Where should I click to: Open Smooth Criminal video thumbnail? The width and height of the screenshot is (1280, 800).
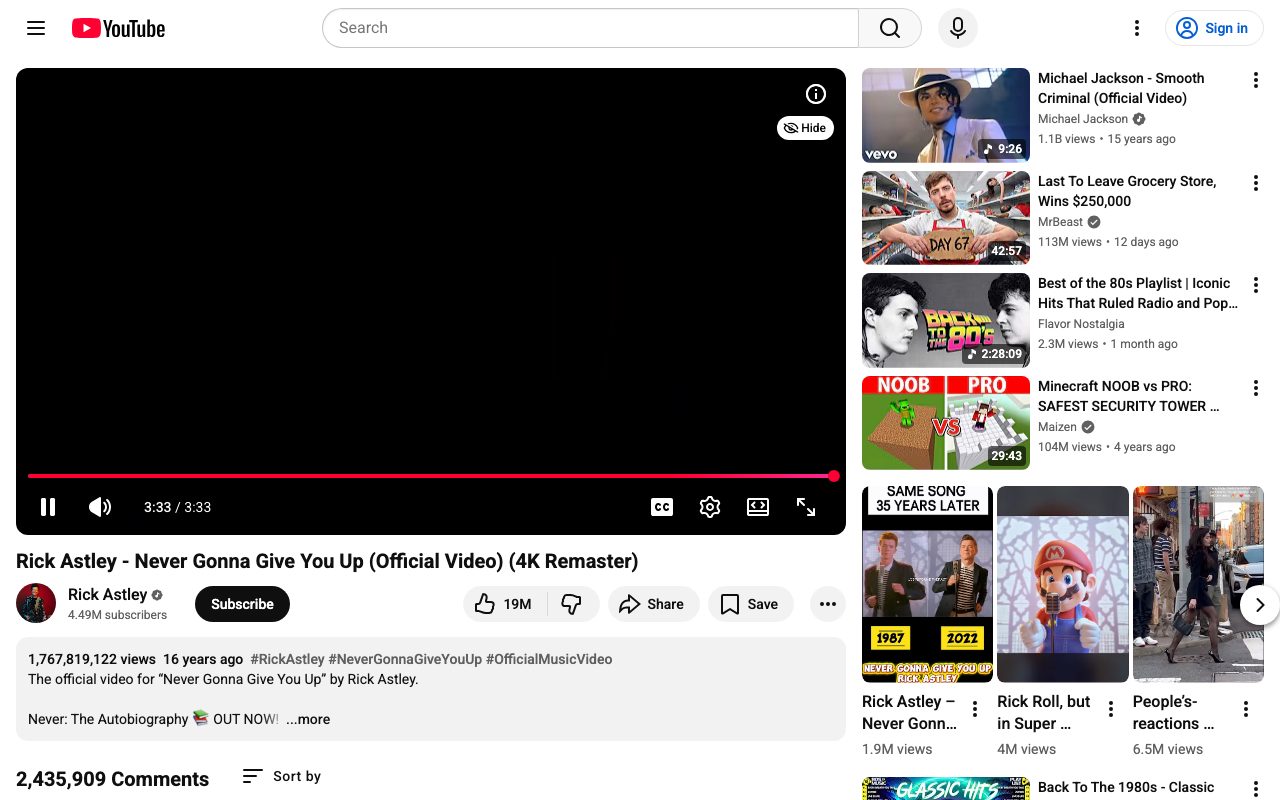[946, 115]
